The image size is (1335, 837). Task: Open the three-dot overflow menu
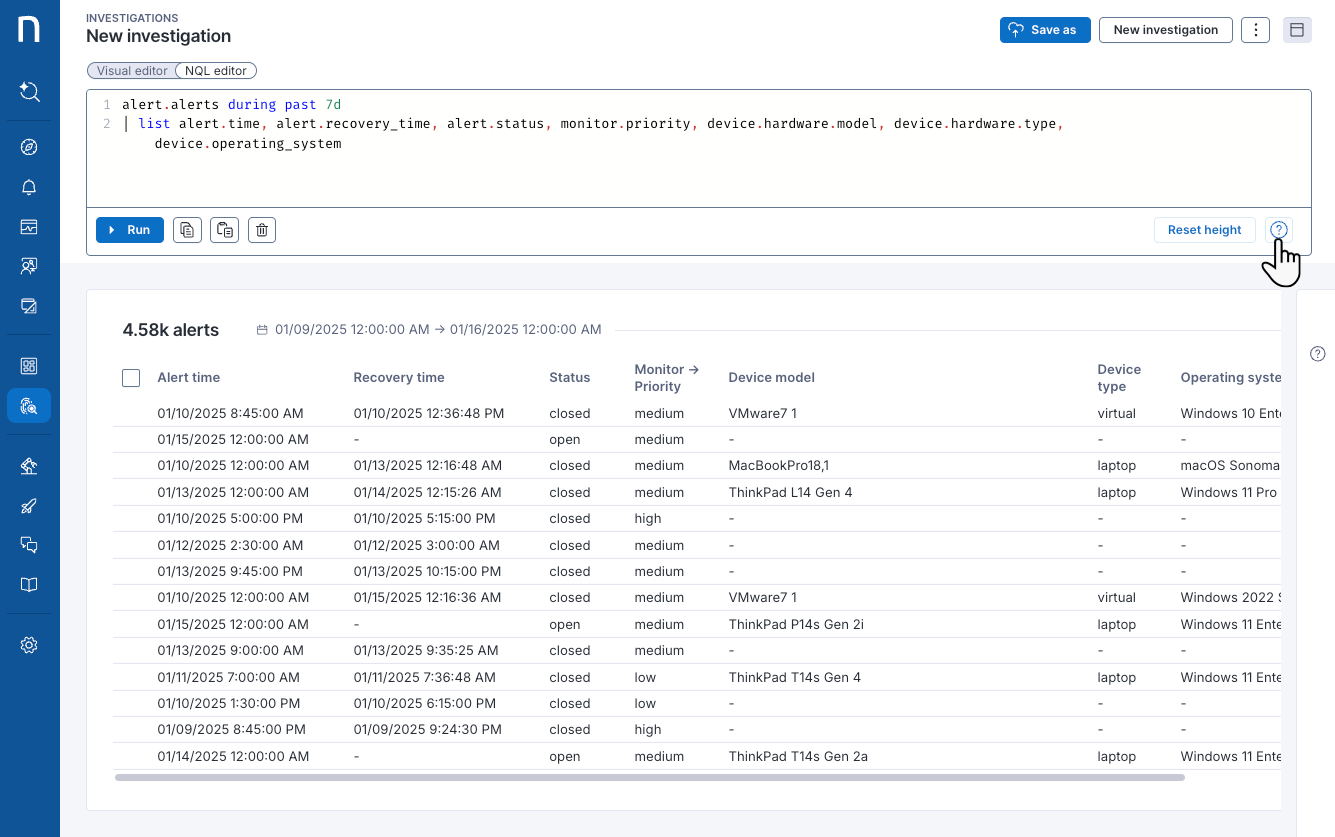click(1255, 30)
